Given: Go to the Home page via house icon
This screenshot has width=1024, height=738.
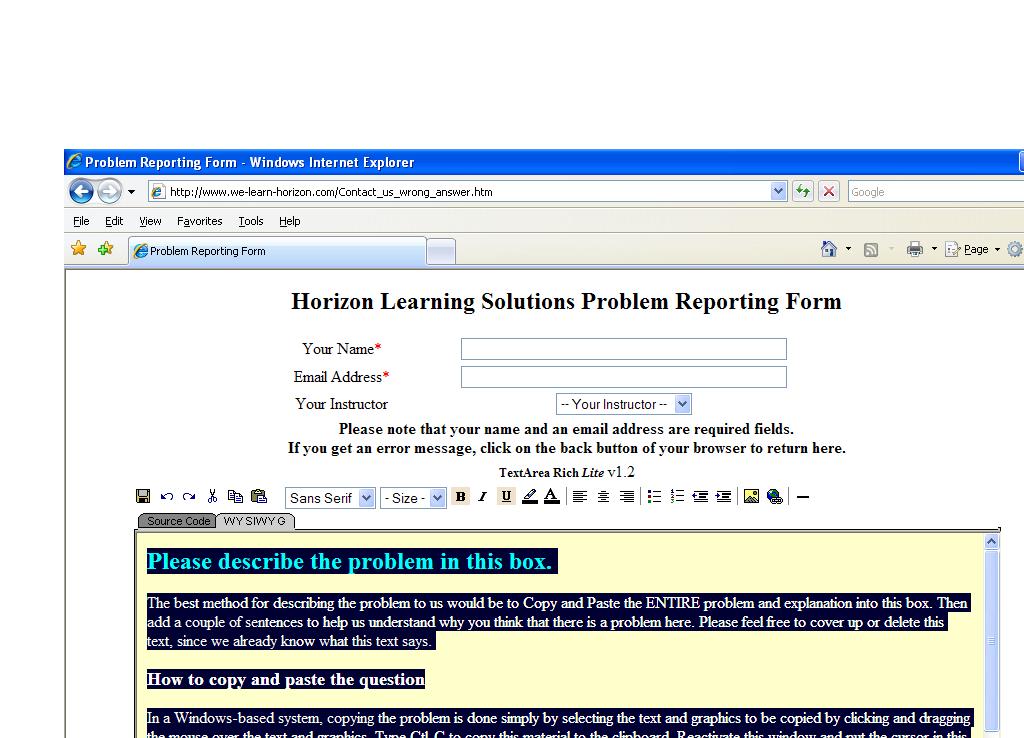Looking at the screenshot, I should [x=829, y=249].
